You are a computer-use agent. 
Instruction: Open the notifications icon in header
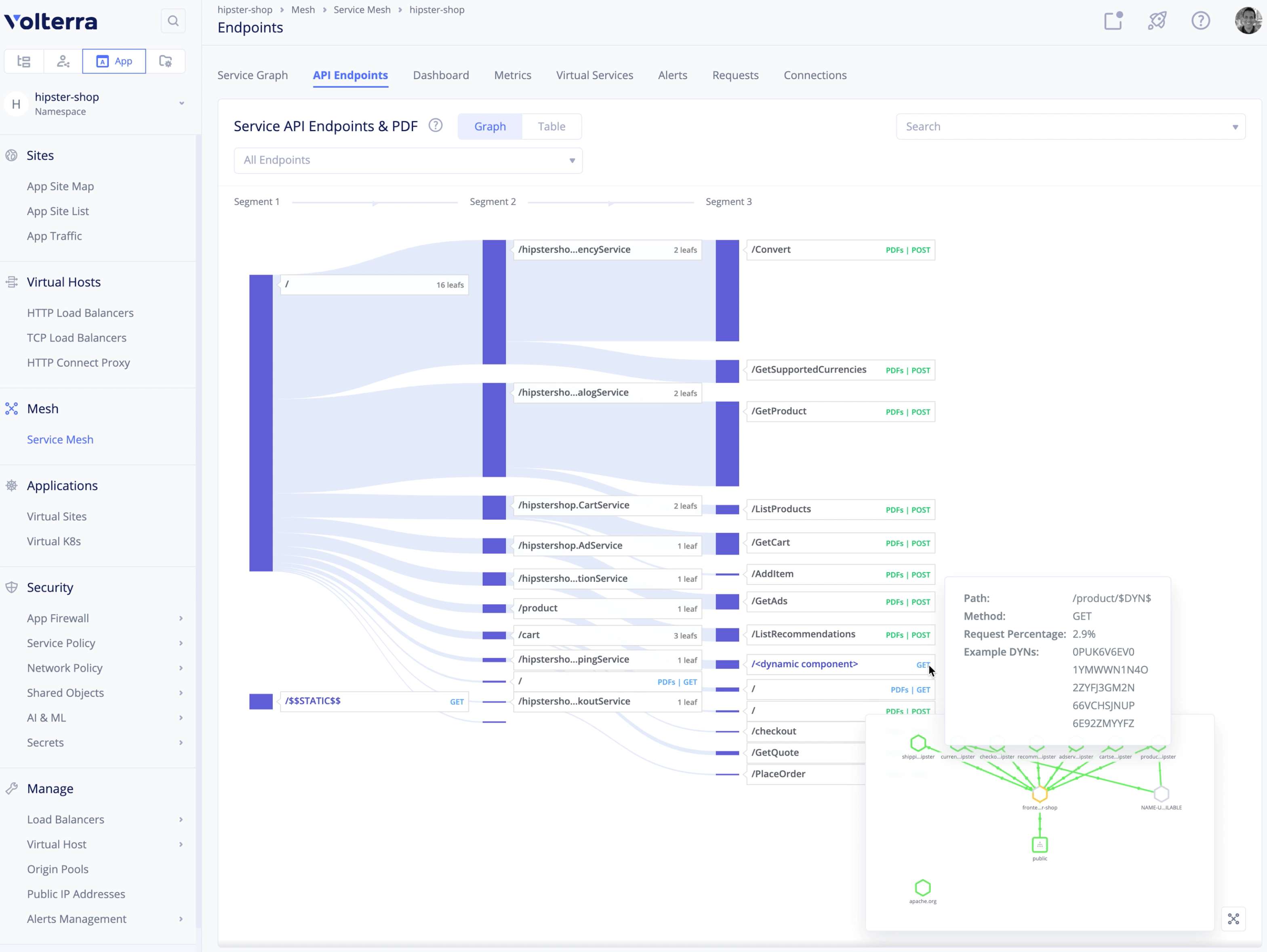pos(1113,21)
